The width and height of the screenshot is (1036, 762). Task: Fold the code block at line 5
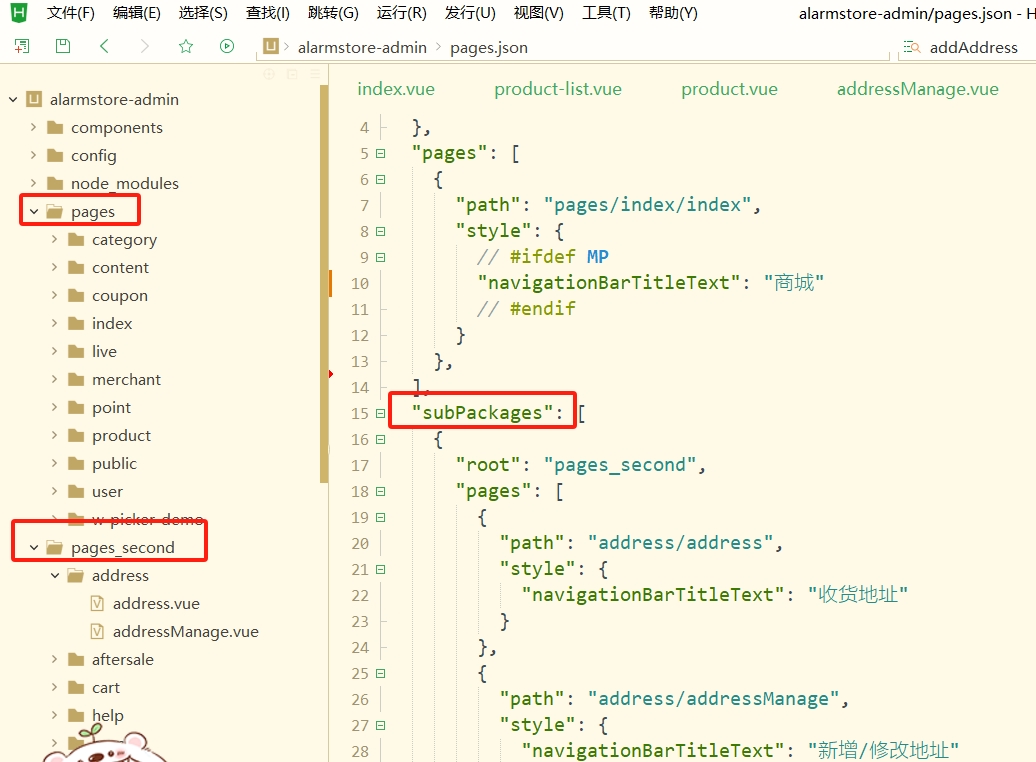click(x=381, y=153)
